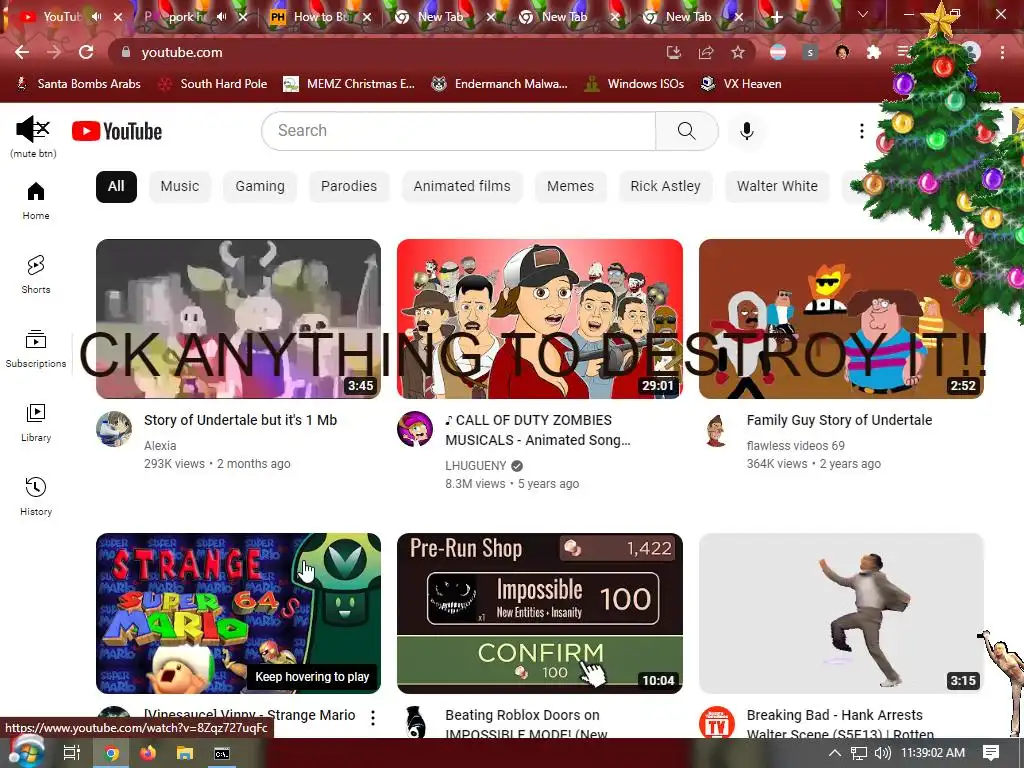Select the 'Rick Astley' filter chip
1024x768 pixels.
pos(665,186)
